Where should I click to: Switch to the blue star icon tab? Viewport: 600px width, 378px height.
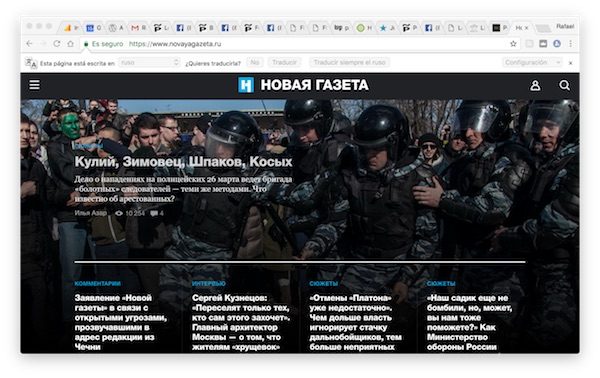click(386, 28)
